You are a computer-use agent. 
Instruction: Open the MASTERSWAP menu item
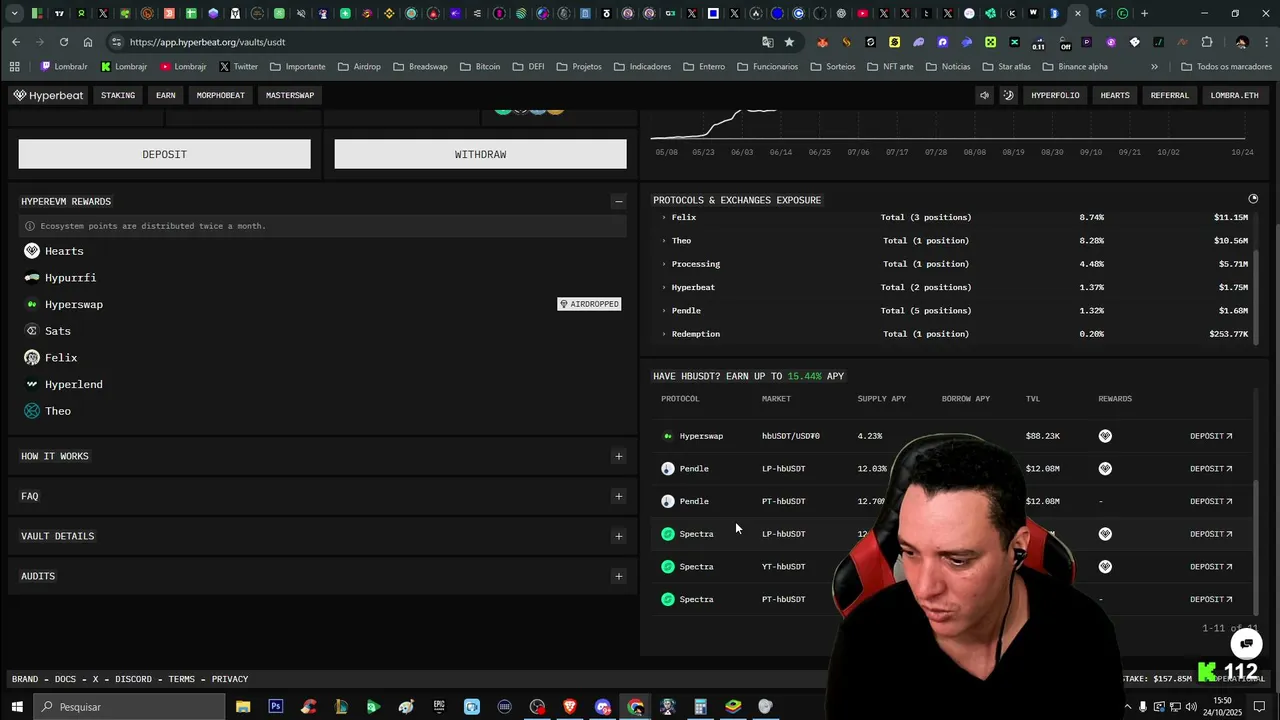click(x=290, y=95)
